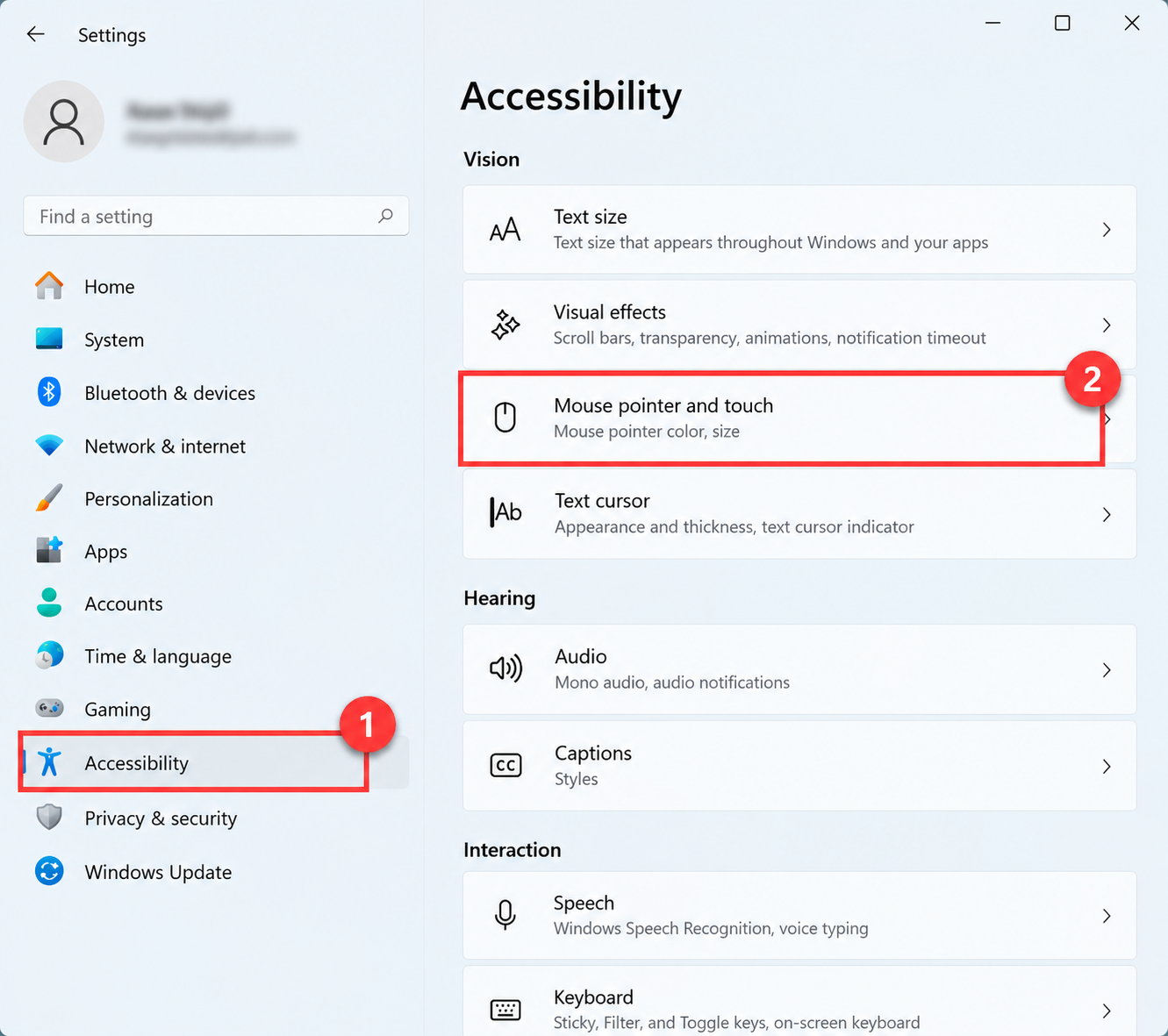Expand Keyboard chevron arrow
This screenshot has width=1168, height=1036.
1107,1011
